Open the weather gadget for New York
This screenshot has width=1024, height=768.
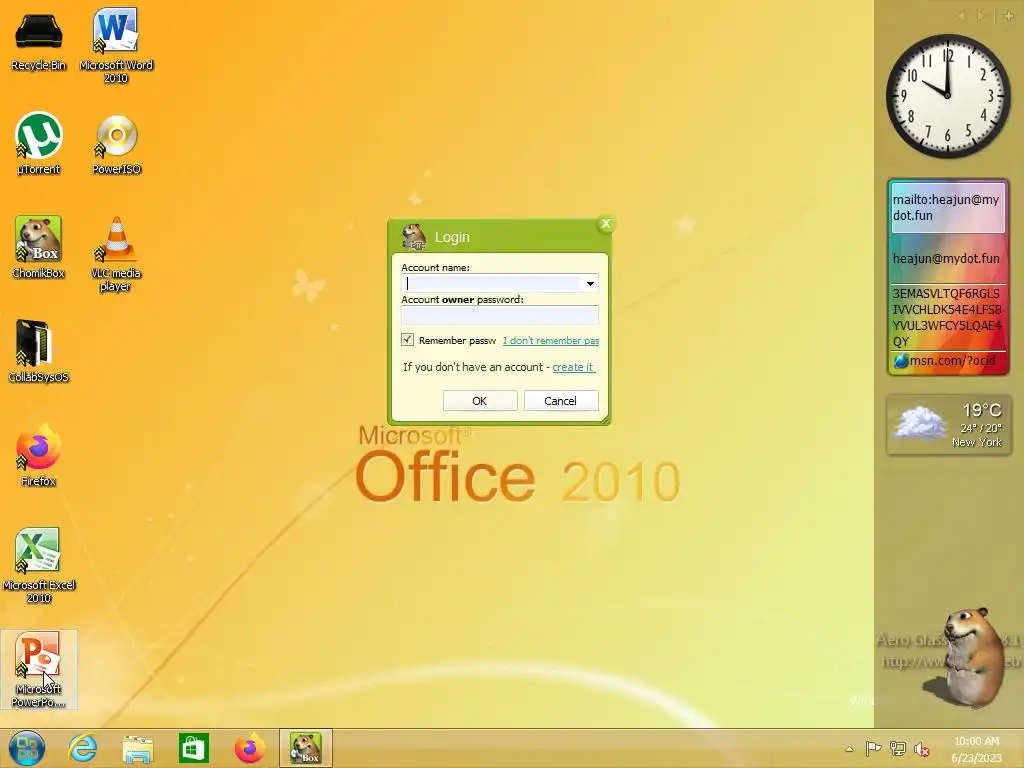tap(949, 424)
